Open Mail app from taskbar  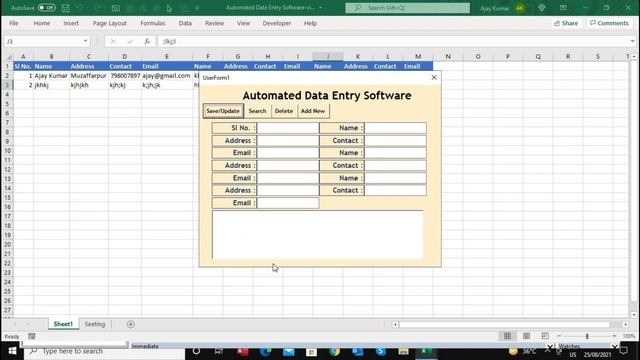click(x=289, y=351)
